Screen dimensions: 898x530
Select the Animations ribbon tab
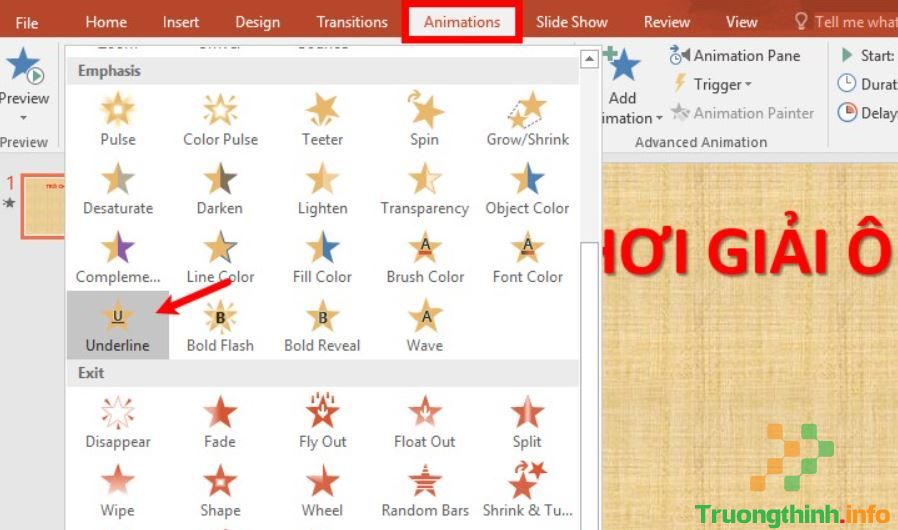(x=462, y=22)
